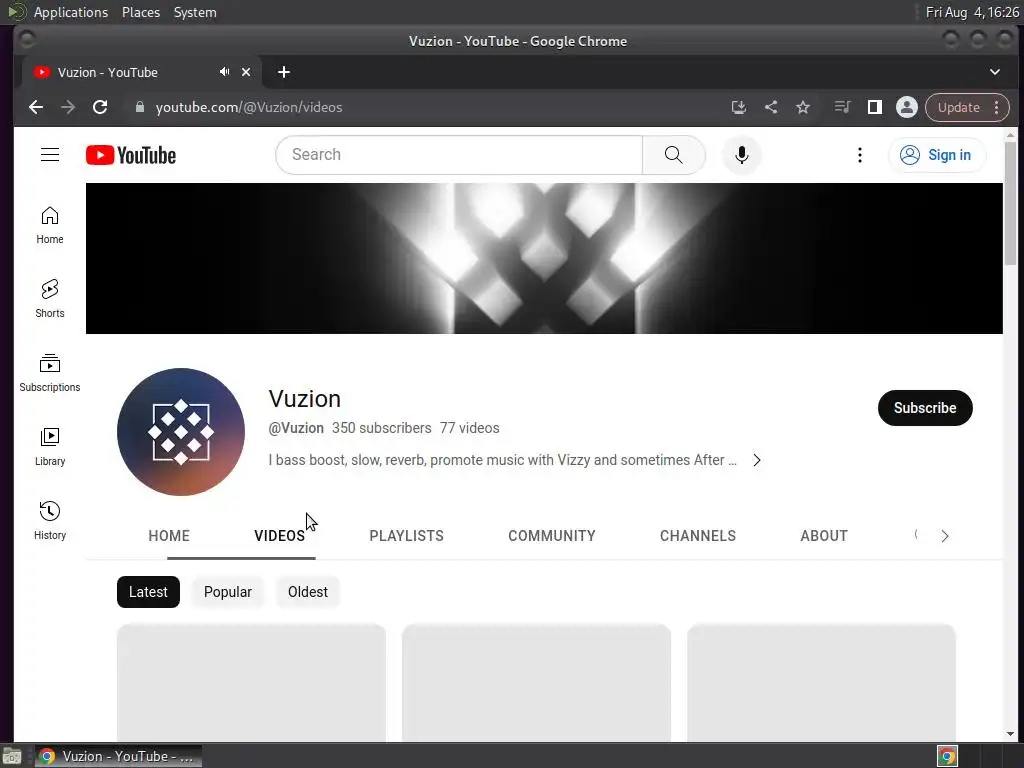The image size is (1024, 768).
Task: Open Library in the sidebar
Action: click(x=50, y=447)
